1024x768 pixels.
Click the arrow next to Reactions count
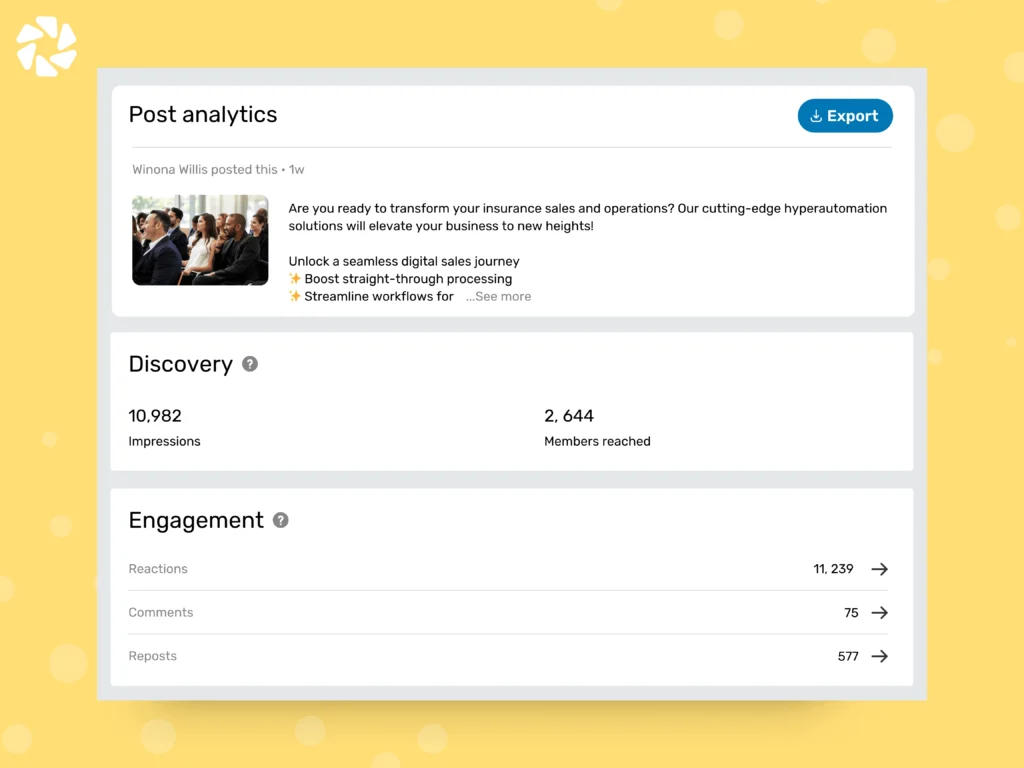click(879, 568)
